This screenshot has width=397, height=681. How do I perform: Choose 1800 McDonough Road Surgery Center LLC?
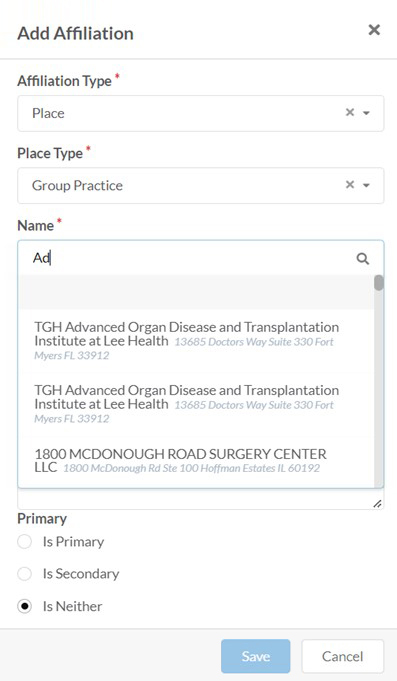click(196, 461)
